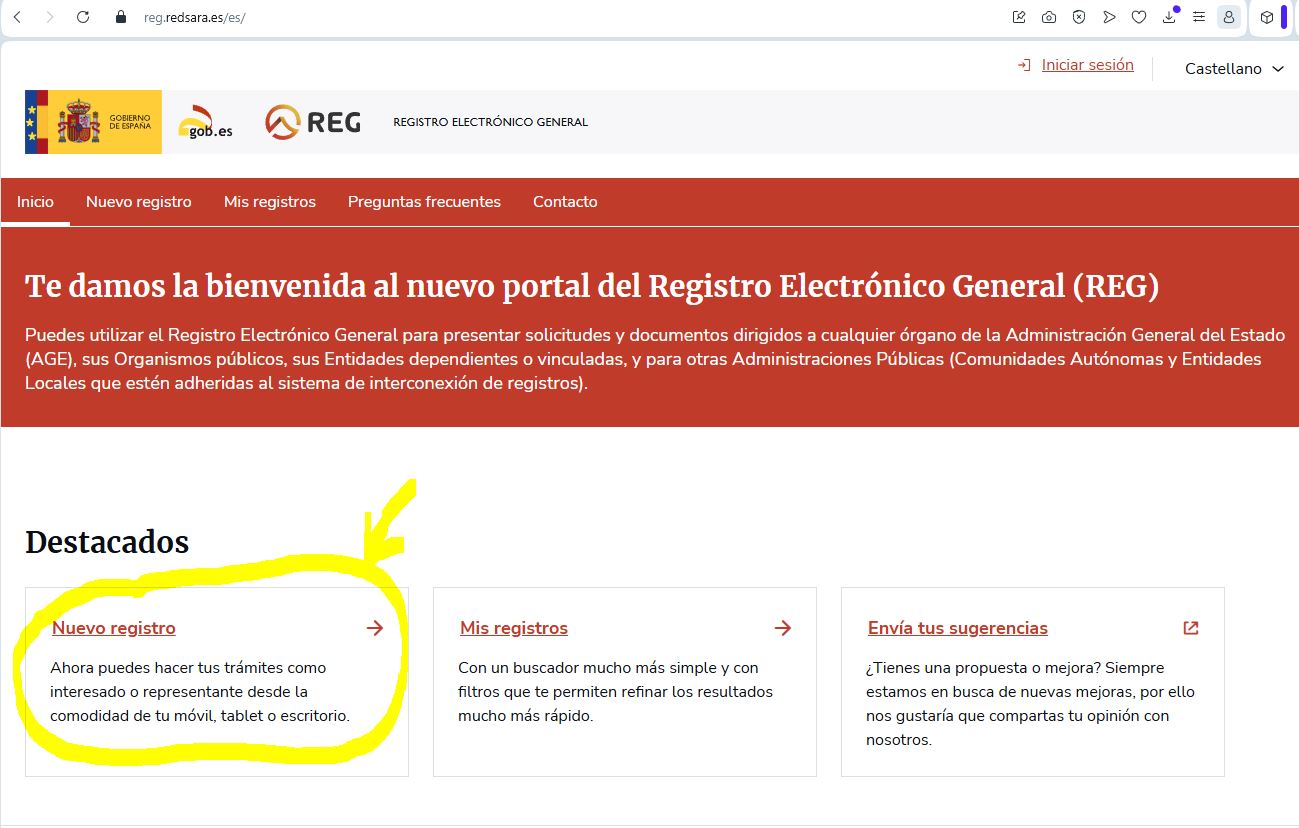
Task: Click external-link icon on Envía tus sugerencias
Action: coord(1190,628)
